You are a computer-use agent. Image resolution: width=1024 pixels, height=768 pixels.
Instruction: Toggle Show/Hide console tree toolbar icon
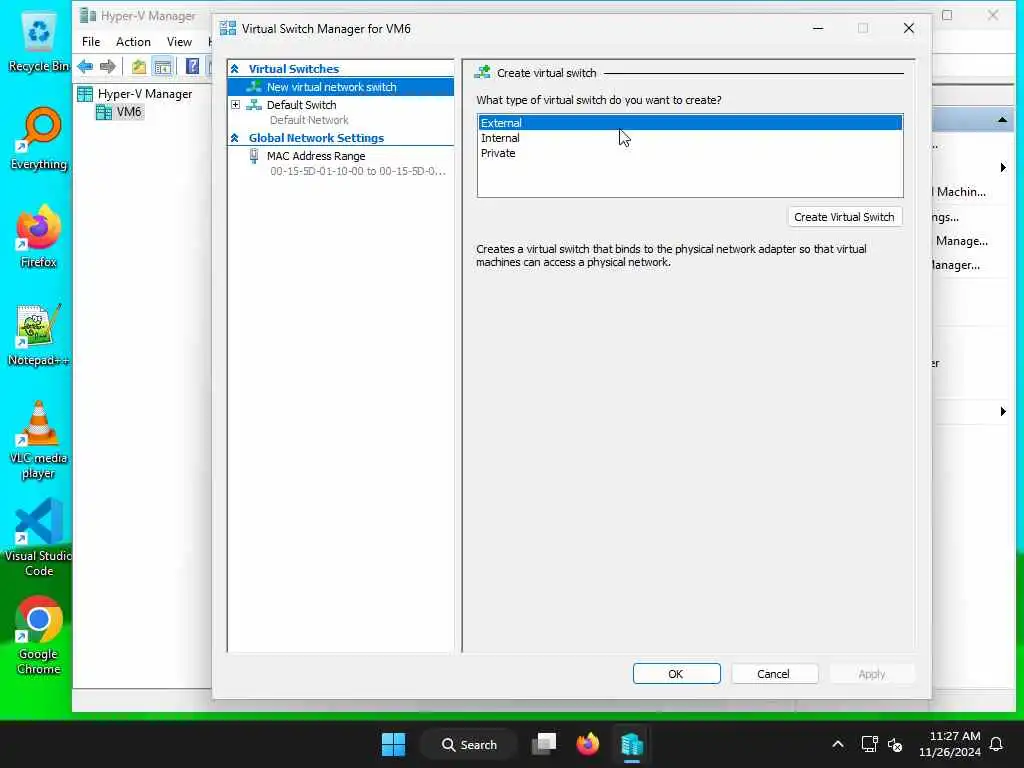(163, 66)
